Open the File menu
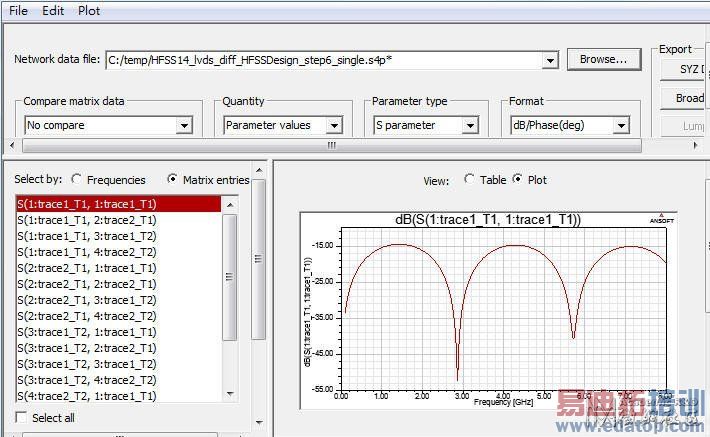This screenshot has height=437, width=710. pyautogui.click(x=18, y=10)
